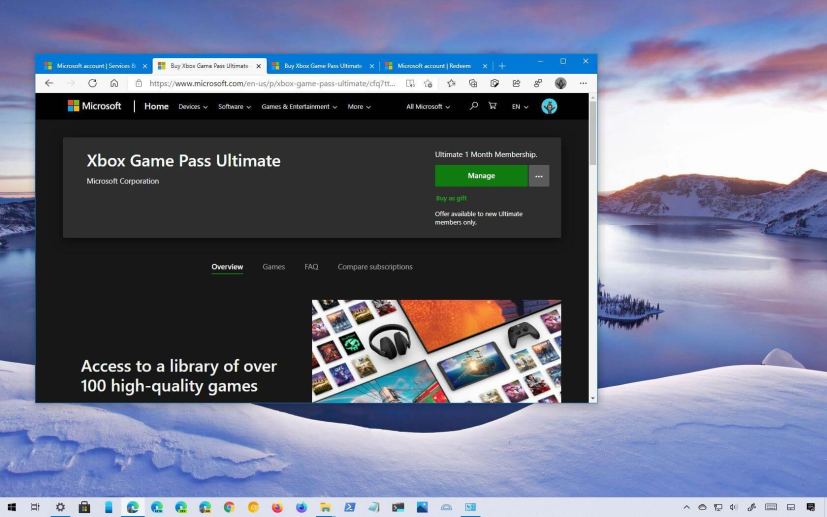Screen dimensions: 827x517
Task: Open the Windows Start menu
Action: tap(11, 507)
